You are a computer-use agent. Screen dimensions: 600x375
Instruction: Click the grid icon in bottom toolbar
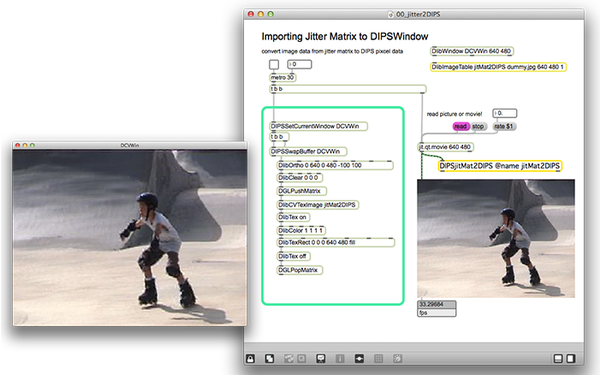[378, 359]
